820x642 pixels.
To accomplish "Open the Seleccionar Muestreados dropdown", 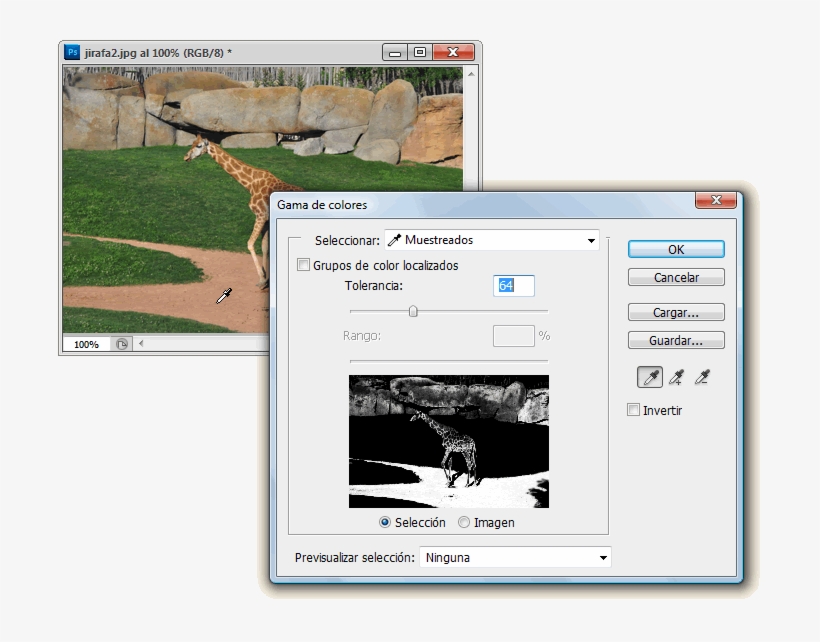I will (x=491, y=240).
